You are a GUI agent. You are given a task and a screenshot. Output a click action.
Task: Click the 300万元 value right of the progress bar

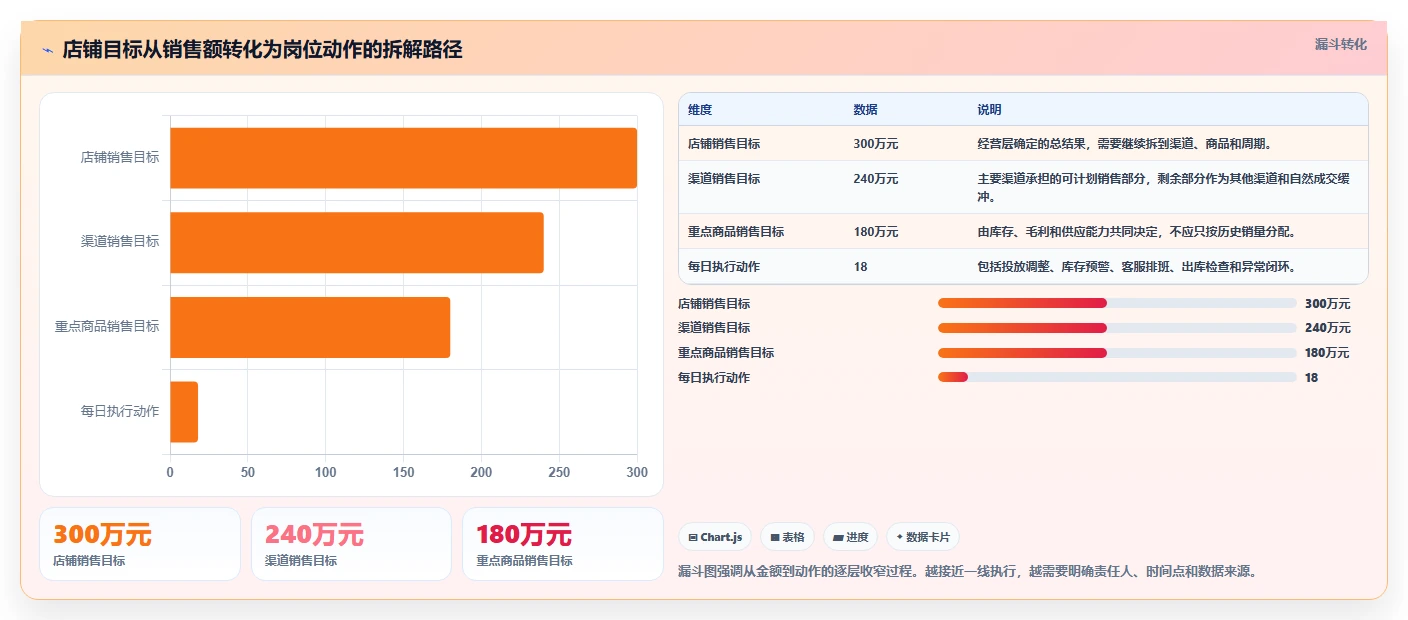pyautogui.click(x=1327, y=304)
